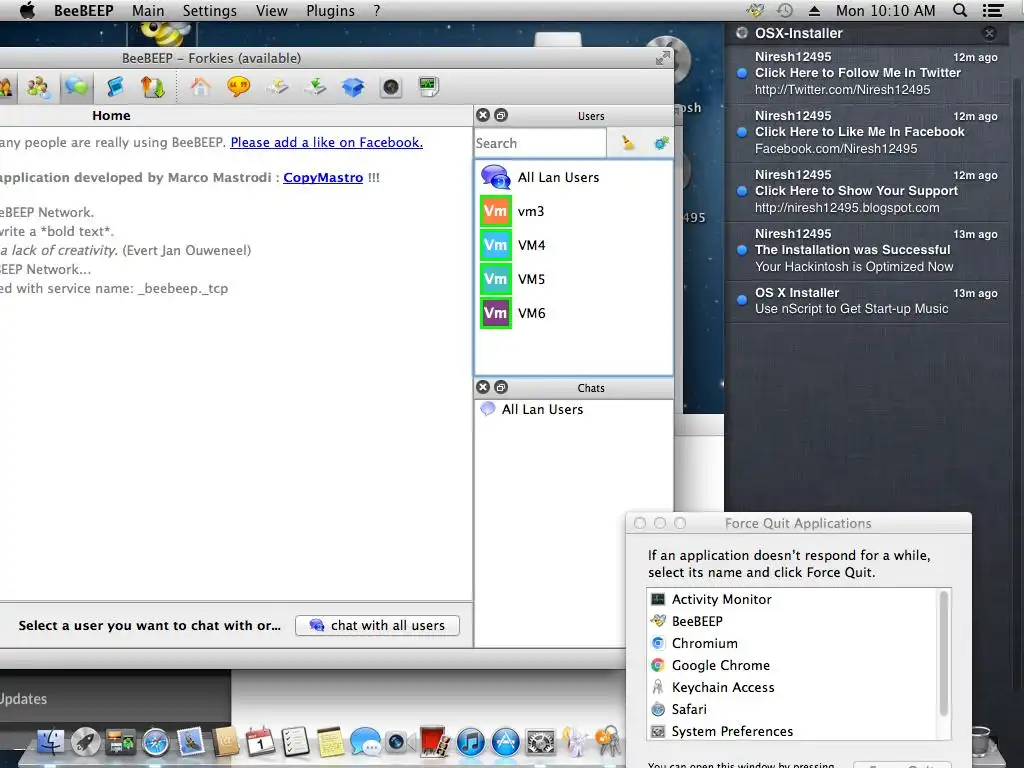Screen dimensions: 1024x768
Task: Open the View menu
Action: pos(272,10)
